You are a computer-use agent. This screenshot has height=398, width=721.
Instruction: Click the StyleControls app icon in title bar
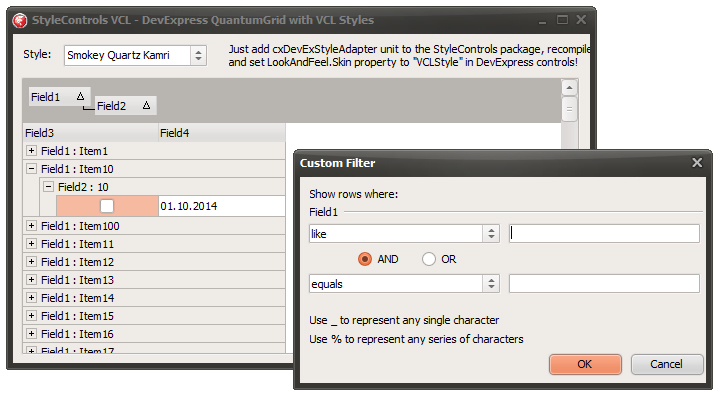pos(19,20)
